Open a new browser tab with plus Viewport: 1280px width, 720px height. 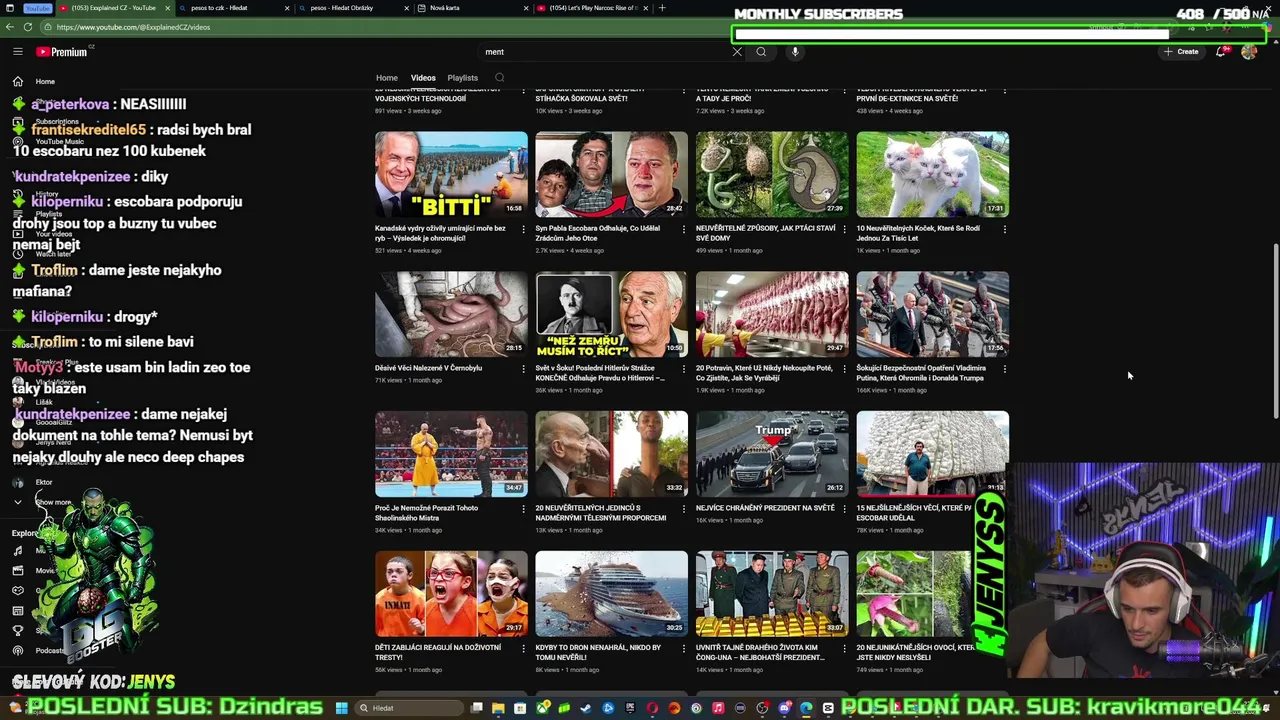[x=661, y=8]
